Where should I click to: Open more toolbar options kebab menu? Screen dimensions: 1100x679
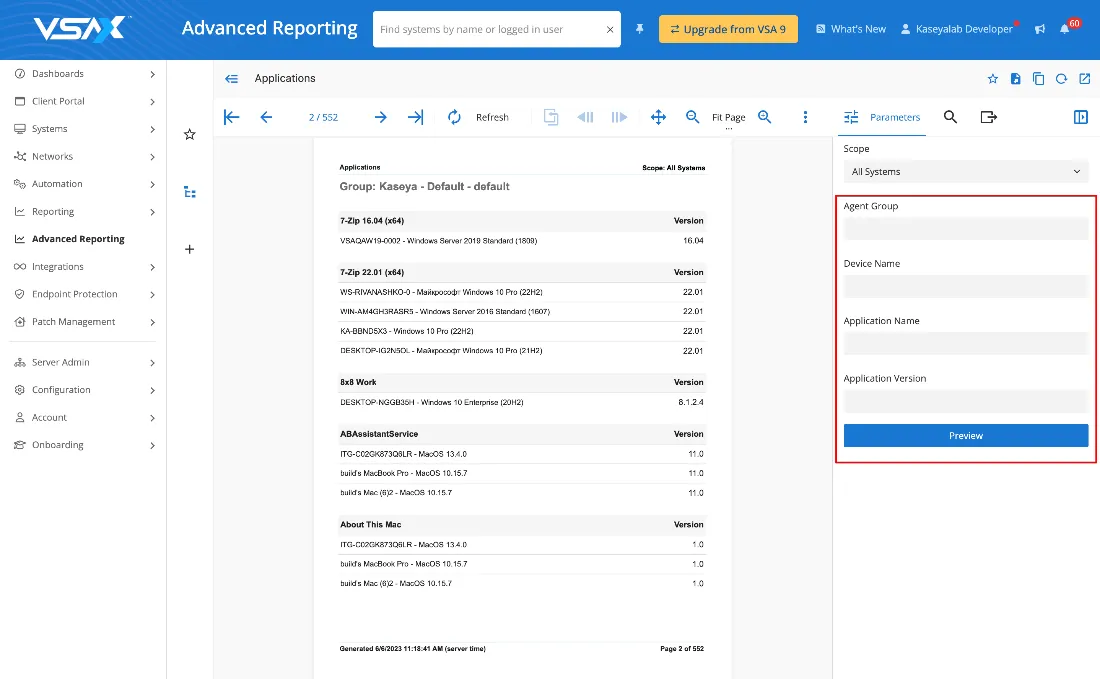805,117
